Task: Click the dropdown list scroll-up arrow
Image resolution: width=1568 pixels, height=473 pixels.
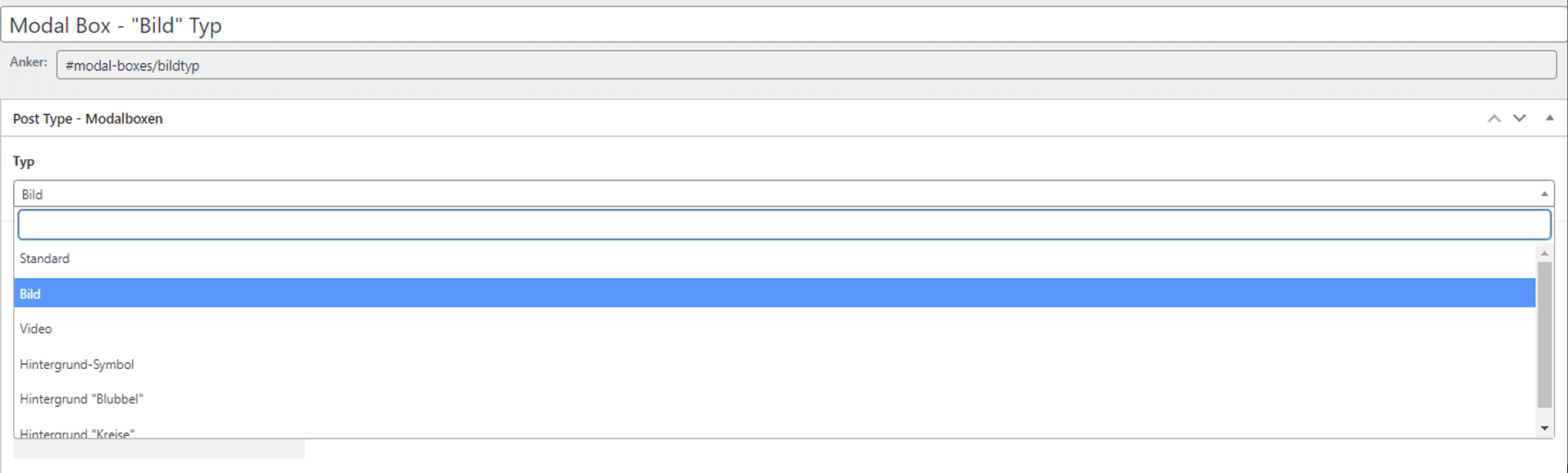Action: [x=1545, y=253]
